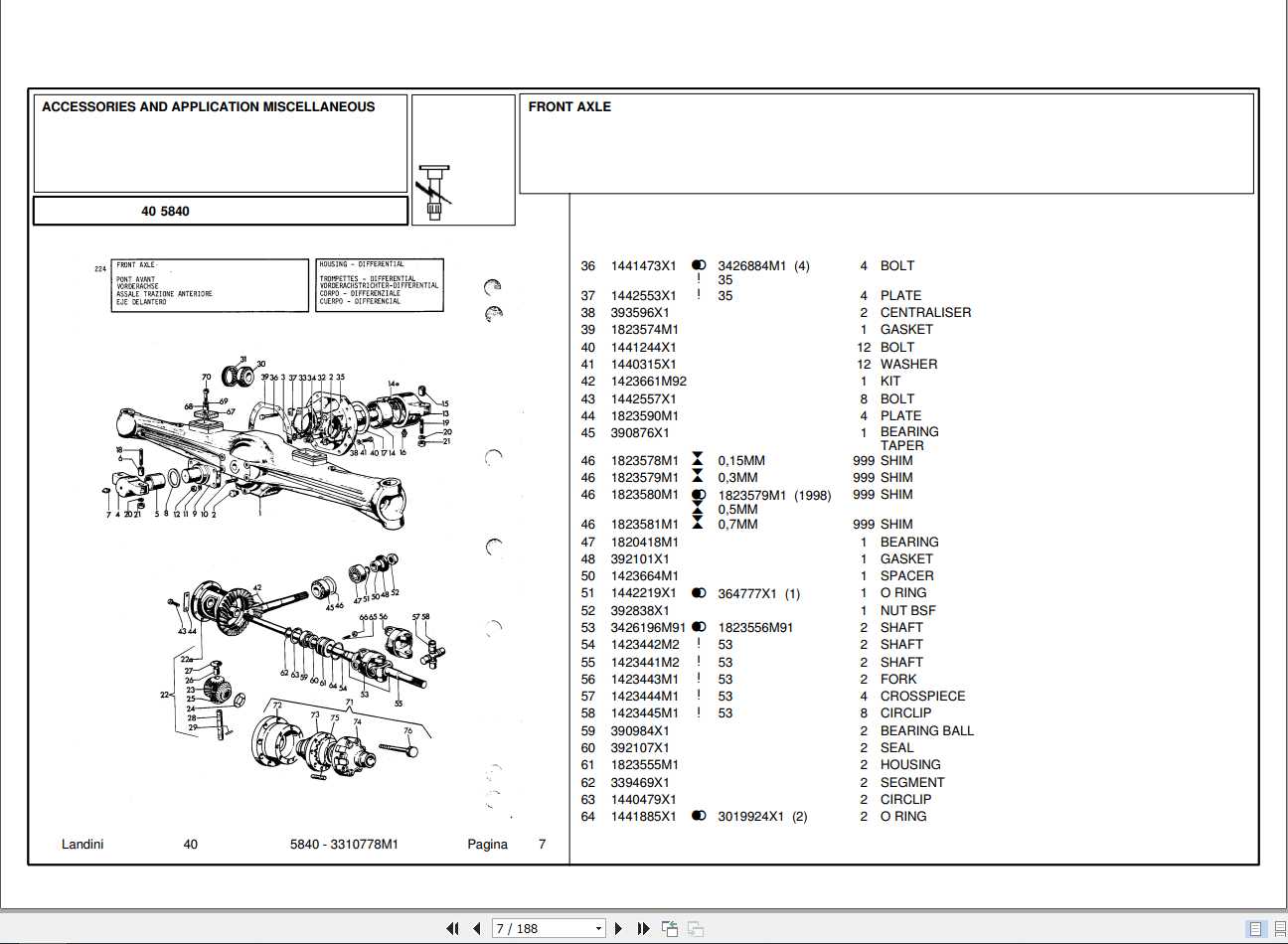Click the KIT description
The image size is (1288, 944).
pyautogui.click(x=890, y=381)
